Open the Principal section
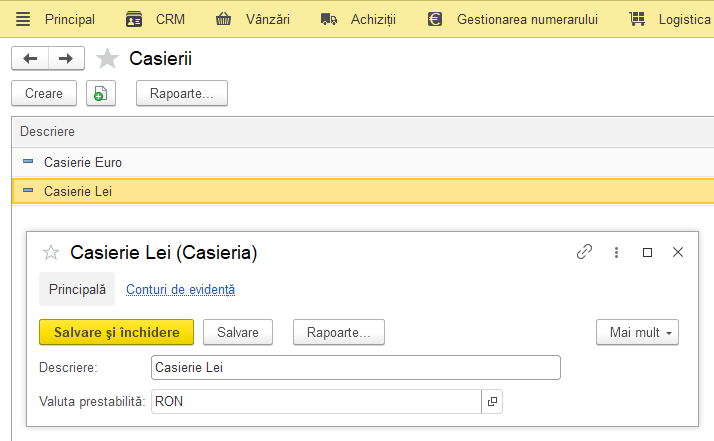The height and width of the screenshot is (441, 714). click(70, 19)
